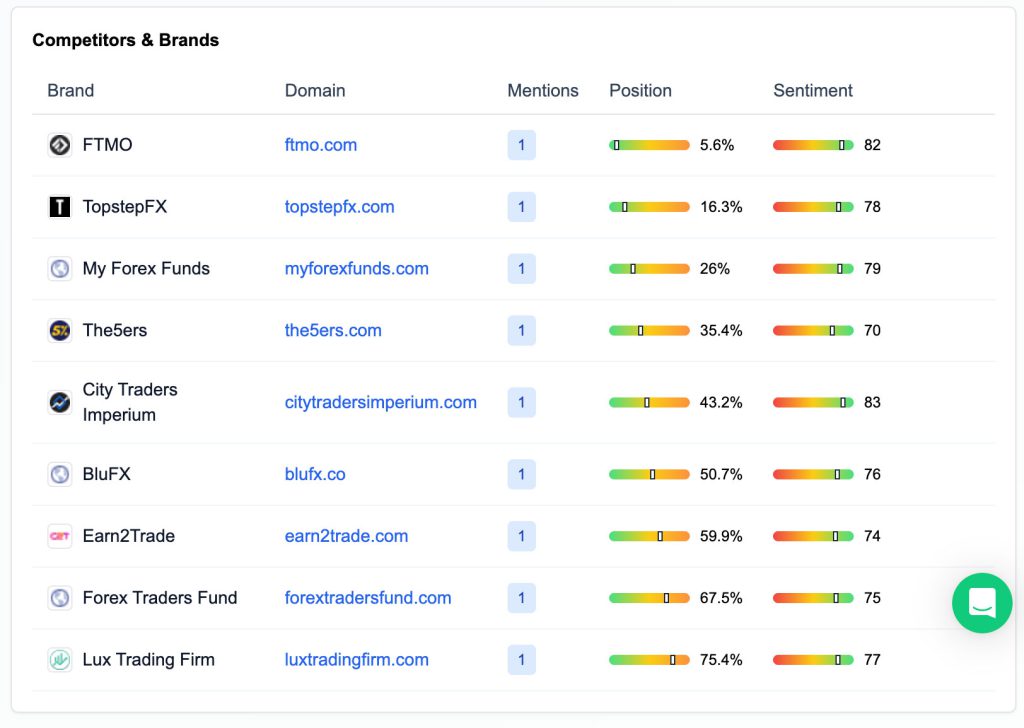Select the The5ers logo icon
This screenshot has height=728, width=1024.
point(60,330)
